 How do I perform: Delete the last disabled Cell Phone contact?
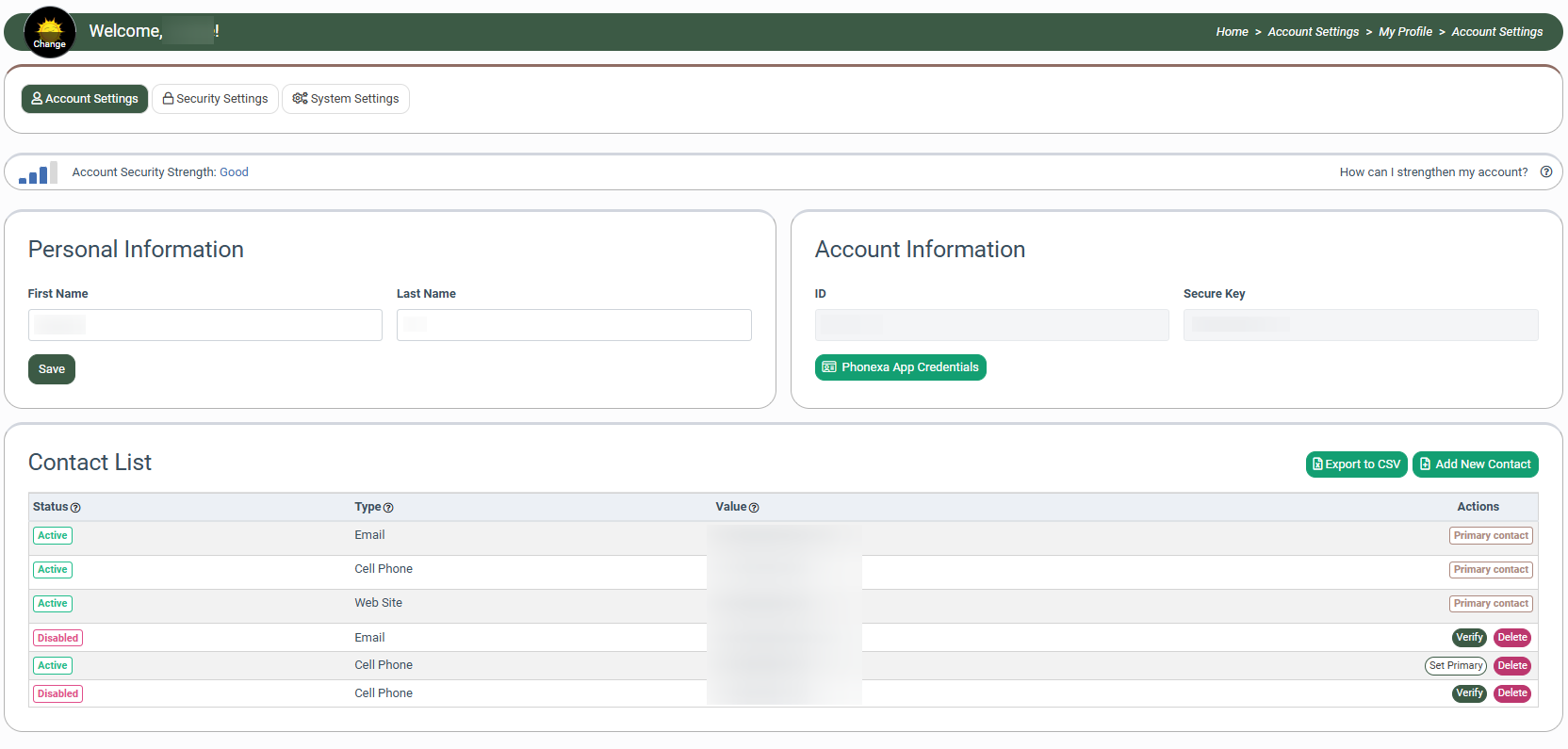1511,693
